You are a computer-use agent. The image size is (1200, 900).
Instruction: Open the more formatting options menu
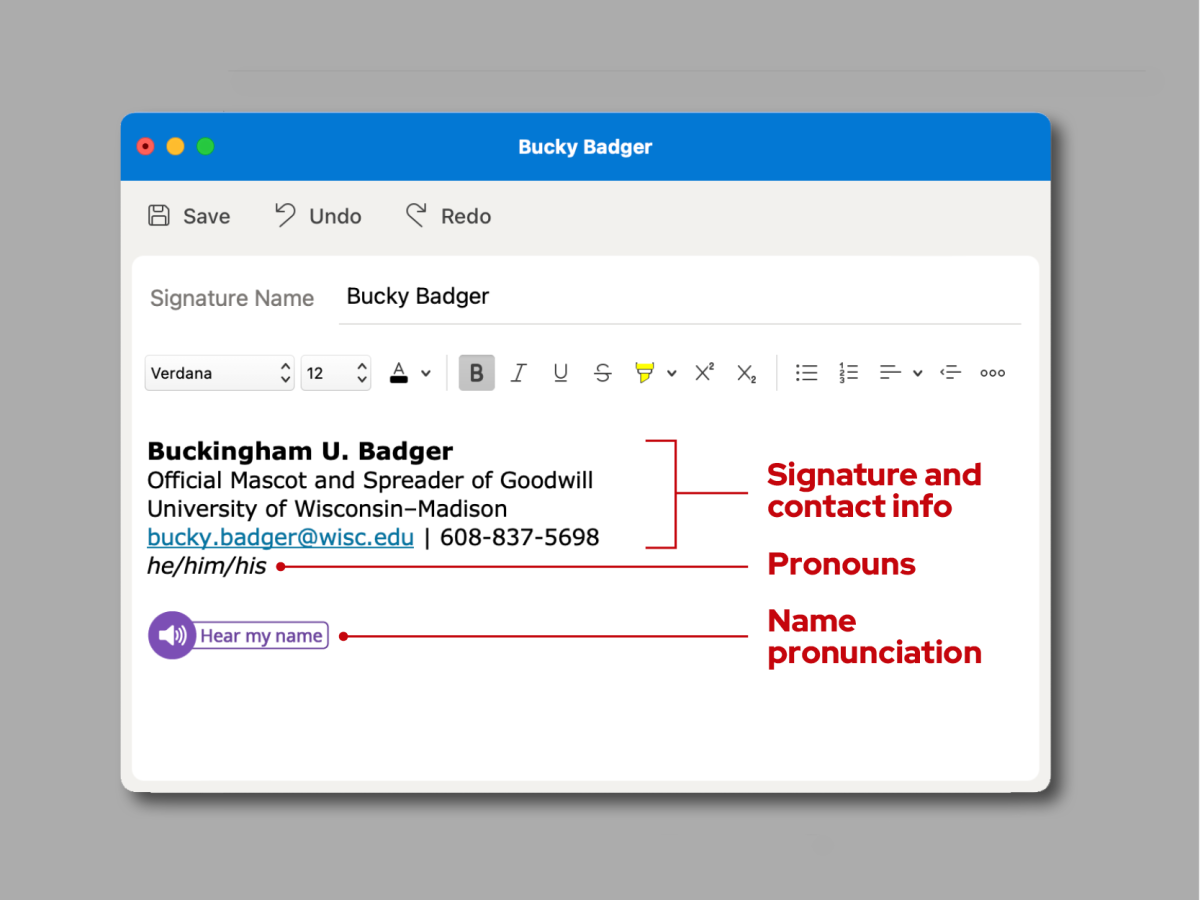click(x=992, y=372)
